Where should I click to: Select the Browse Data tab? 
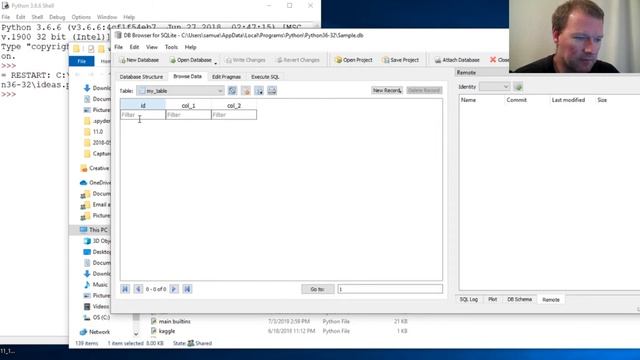[x=187, y=76]
